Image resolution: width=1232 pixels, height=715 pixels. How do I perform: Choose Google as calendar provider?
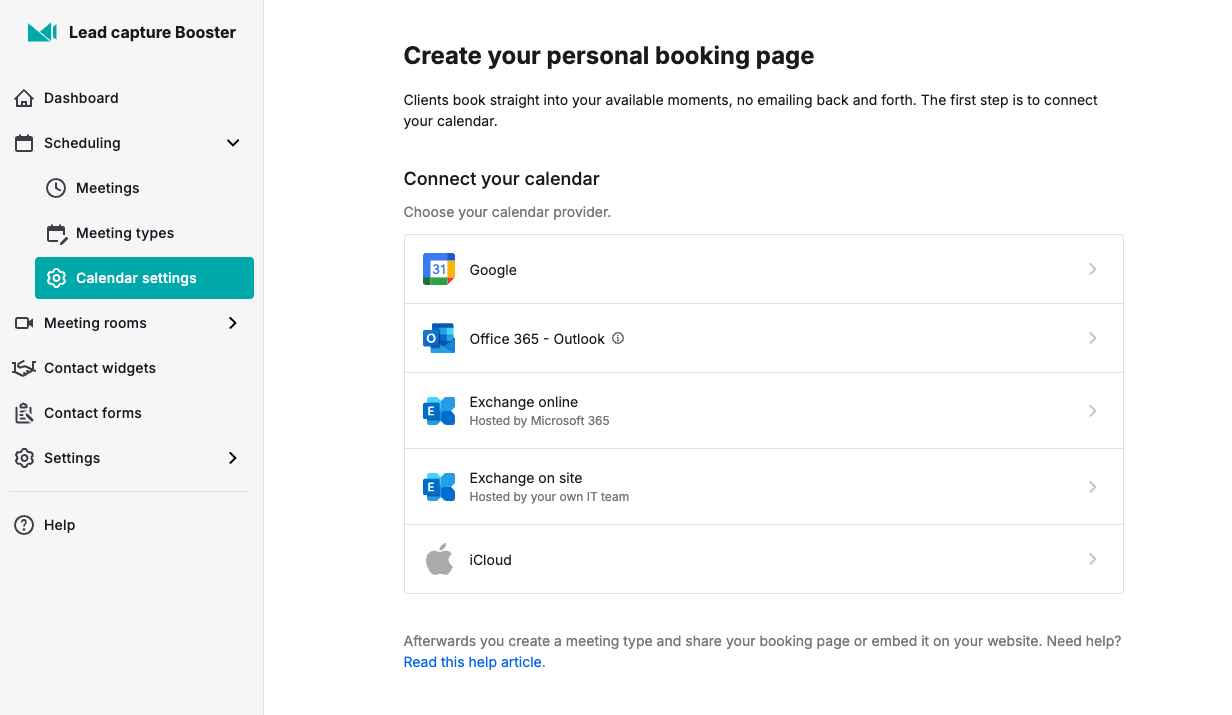click(x=764, y=269)
